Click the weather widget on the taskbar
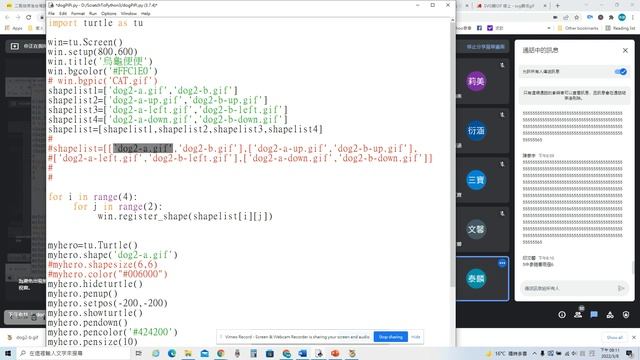 (x=506, y=353)
